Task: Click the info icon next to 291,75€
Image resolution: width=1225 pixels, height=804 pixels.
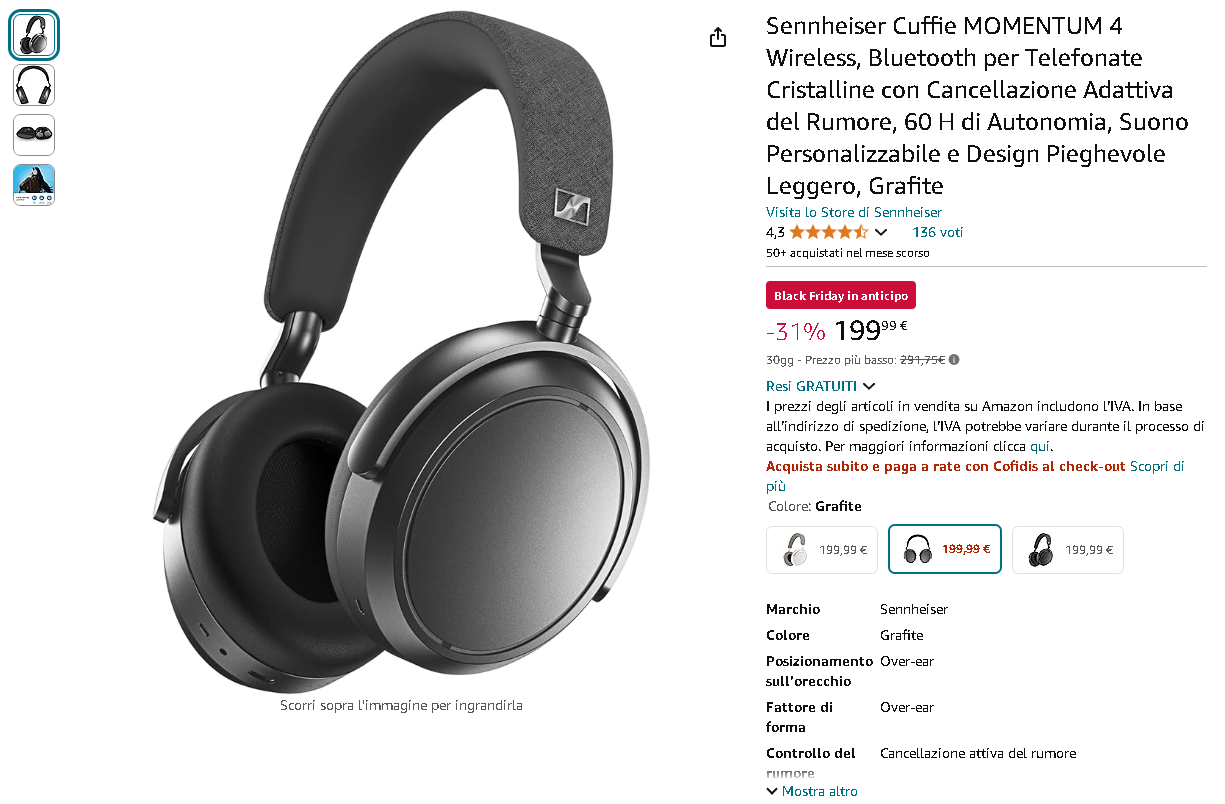Action: click(954, 360)
